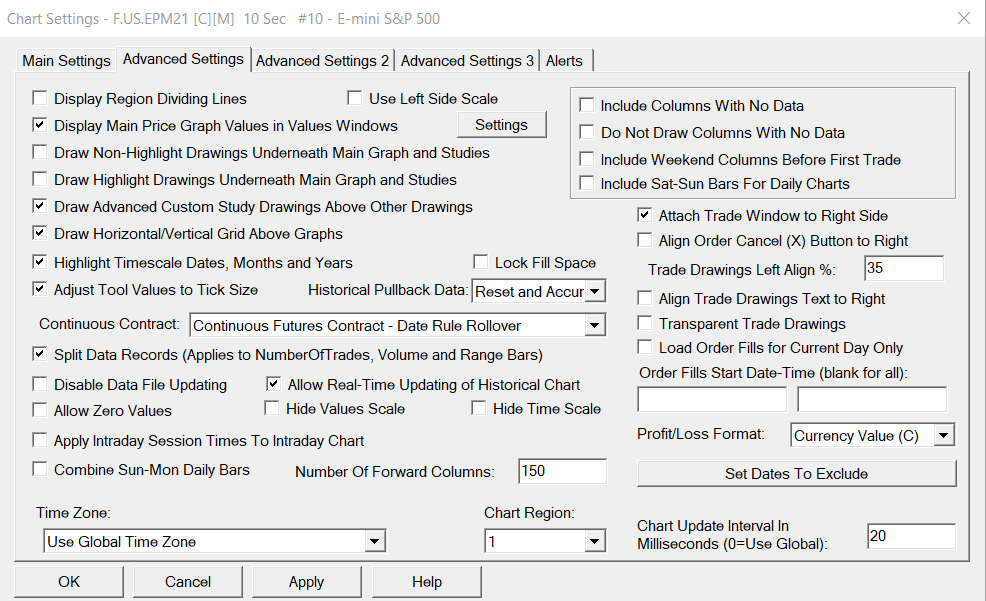Click the Settings button for Values Windows
The width and height of the screenshot is (986, 601).
coord(501,125)
